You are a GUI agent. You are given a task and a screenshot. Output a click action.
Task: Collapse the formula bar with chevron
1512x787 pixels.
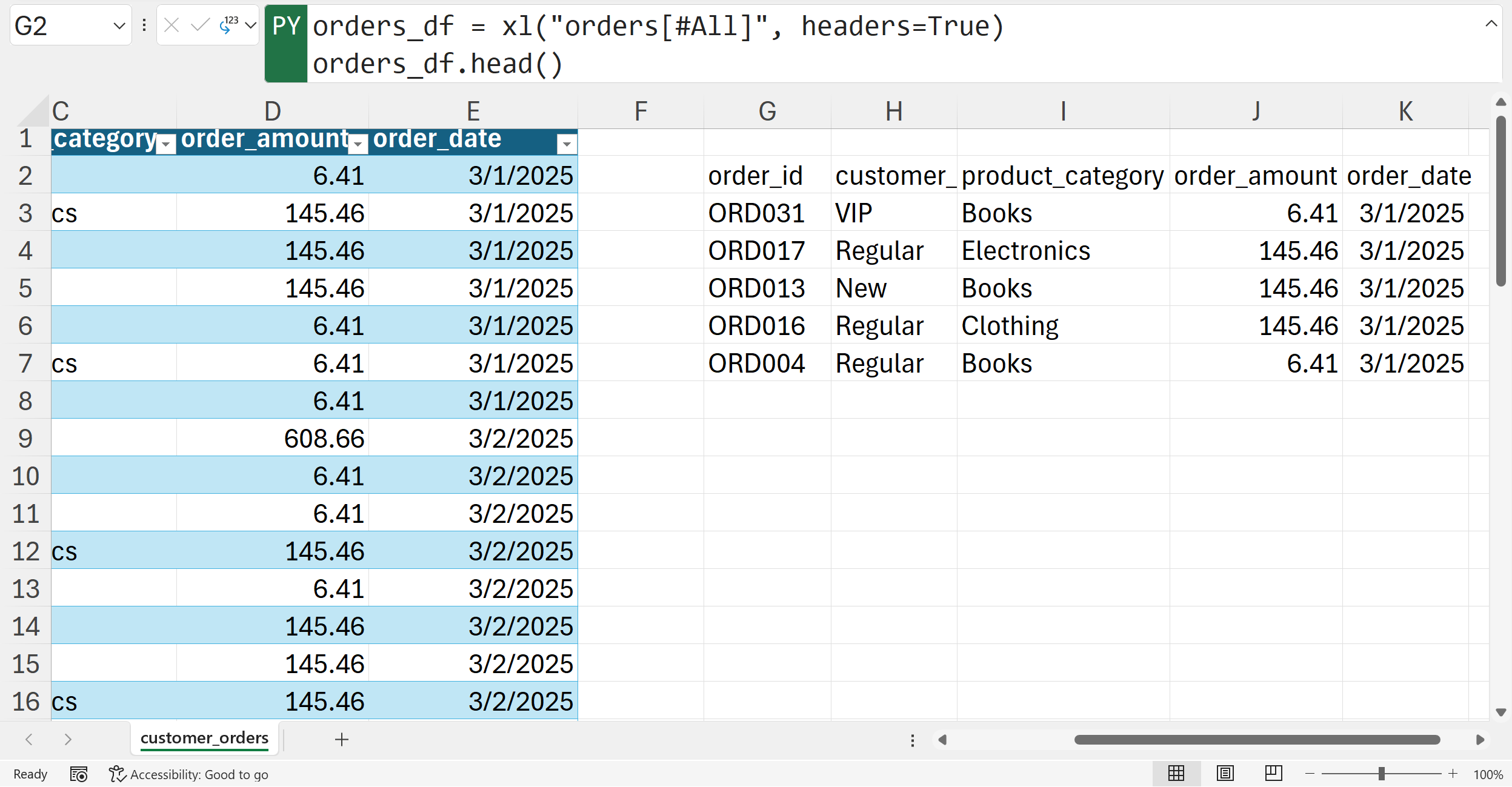[1491, 24]
